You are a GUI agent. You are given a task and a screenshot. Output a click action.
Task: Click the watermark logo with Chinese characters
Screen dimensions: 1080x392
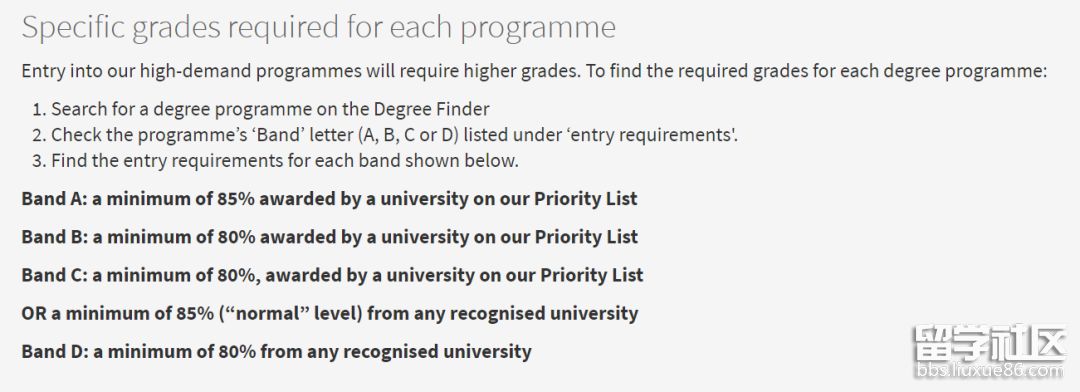[x=990, y=342]
